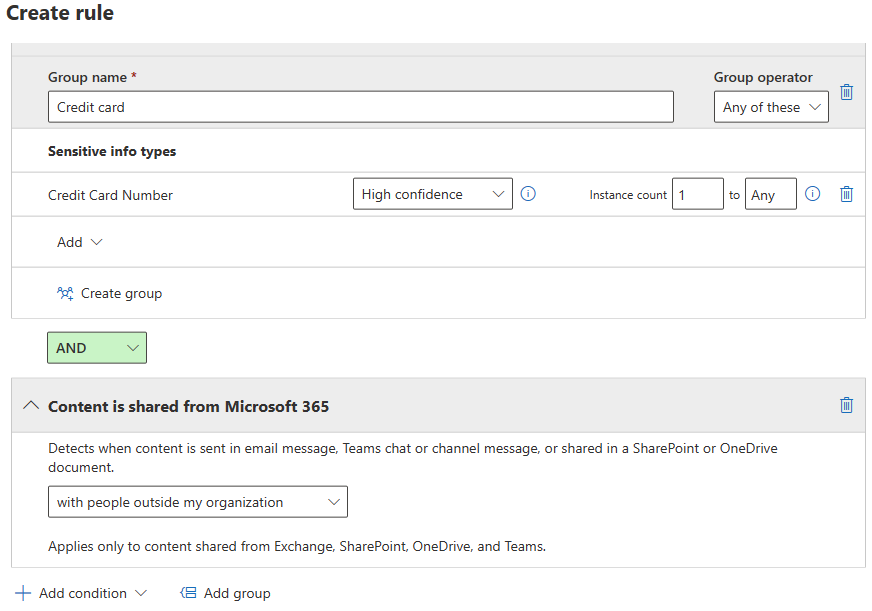Change the AND operator dropdown
This screenshot has width=872, height=611.
tap(97, 348)
